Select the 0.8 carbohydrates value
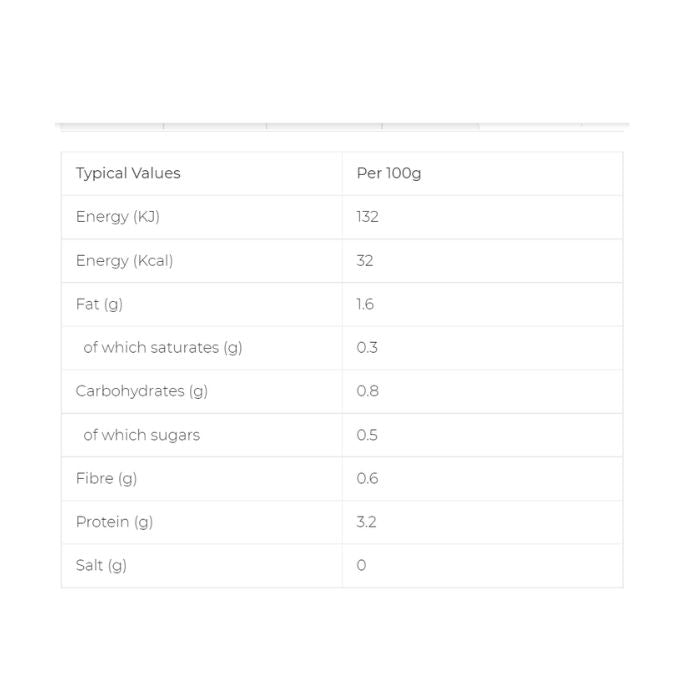The image size is (700, 700). (367, 391)
